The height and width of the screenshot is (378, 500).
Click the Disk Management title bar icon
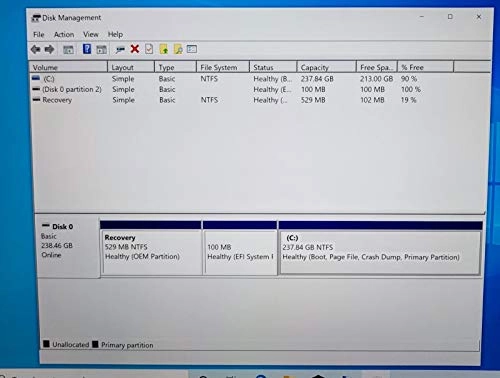click(36, 18)
